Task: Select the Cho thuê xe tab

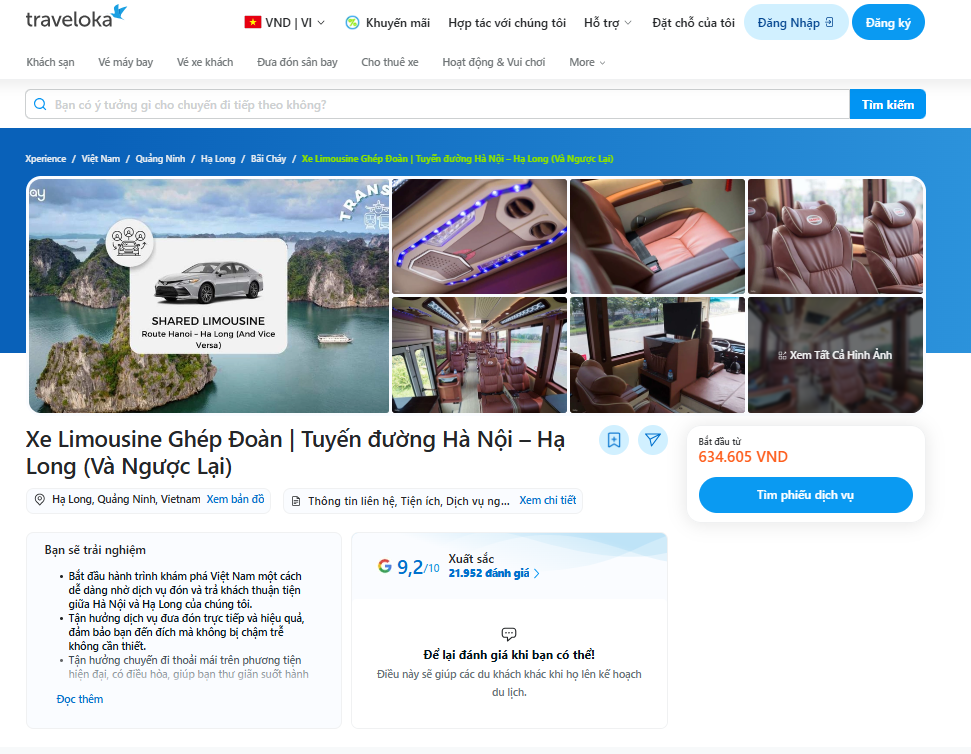Action: (x=390, y=62)
